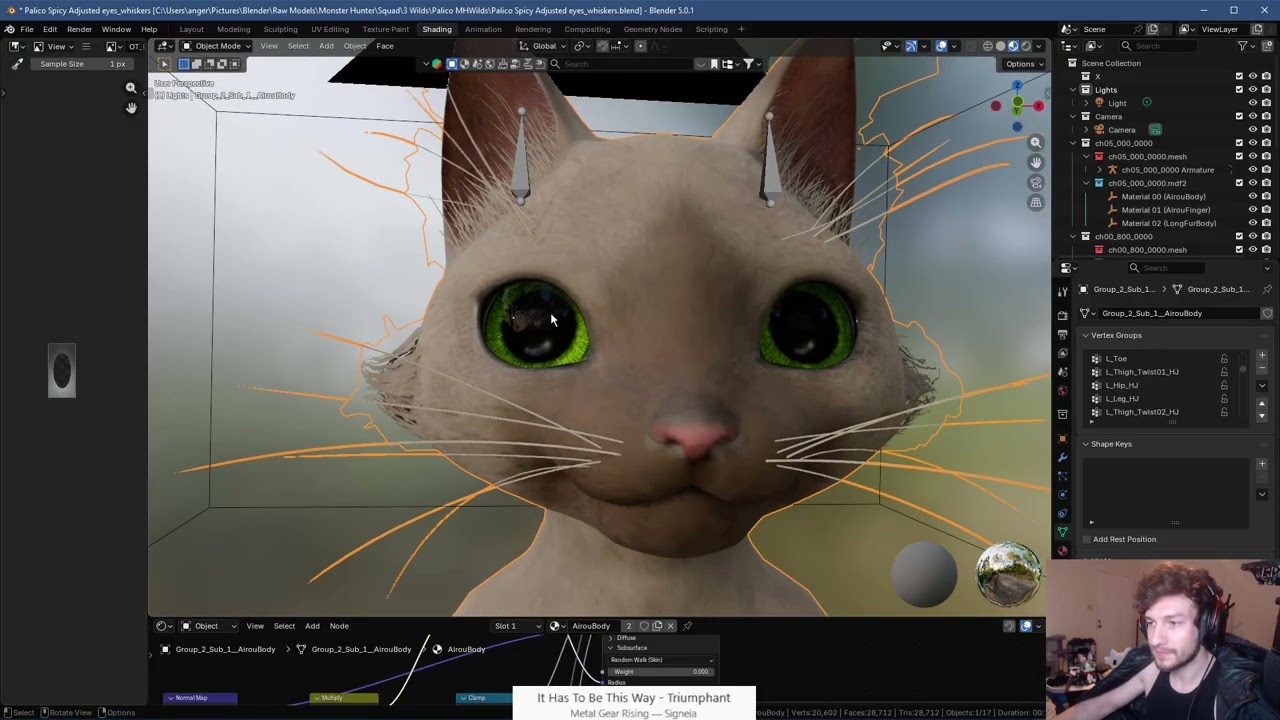
Task: Open the View Layer properties tab
Action: click(1062, 353)
